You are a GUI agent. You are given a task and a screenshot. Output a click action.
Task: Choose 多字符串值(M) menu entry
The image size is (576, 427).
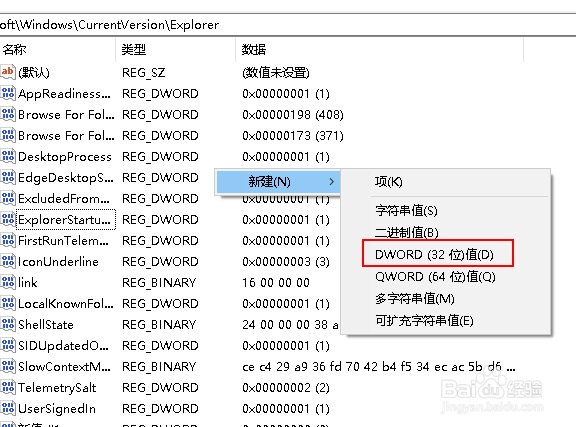(415, 298)
